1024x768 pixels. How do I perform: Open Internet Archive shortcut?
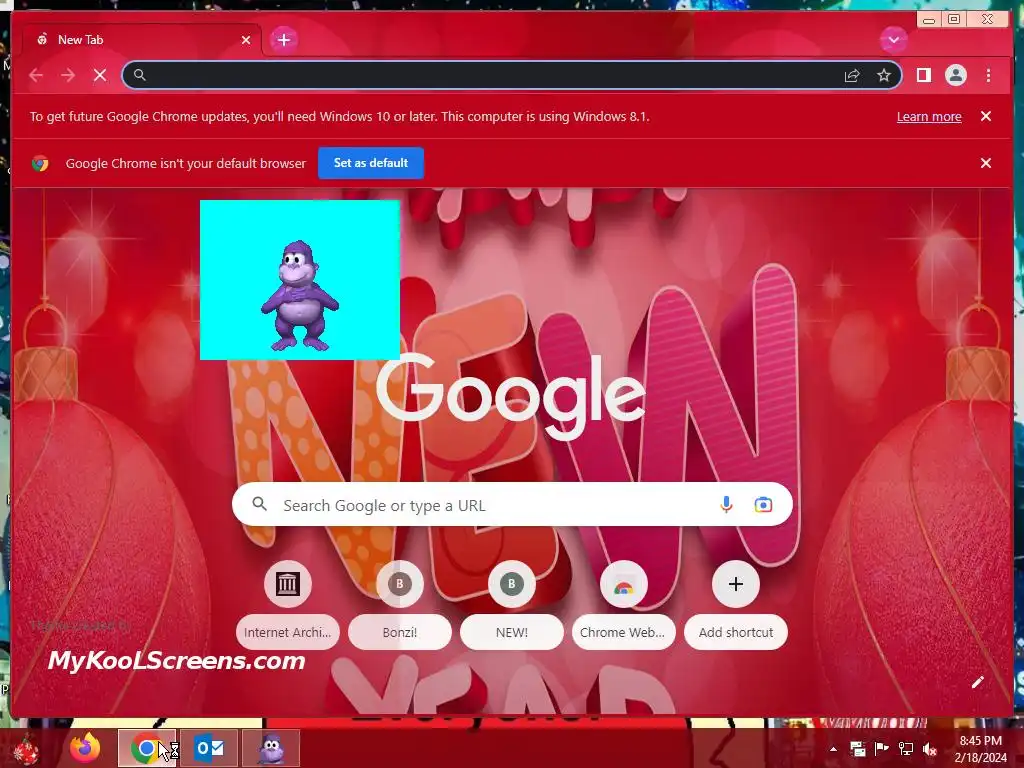[287, 605]
